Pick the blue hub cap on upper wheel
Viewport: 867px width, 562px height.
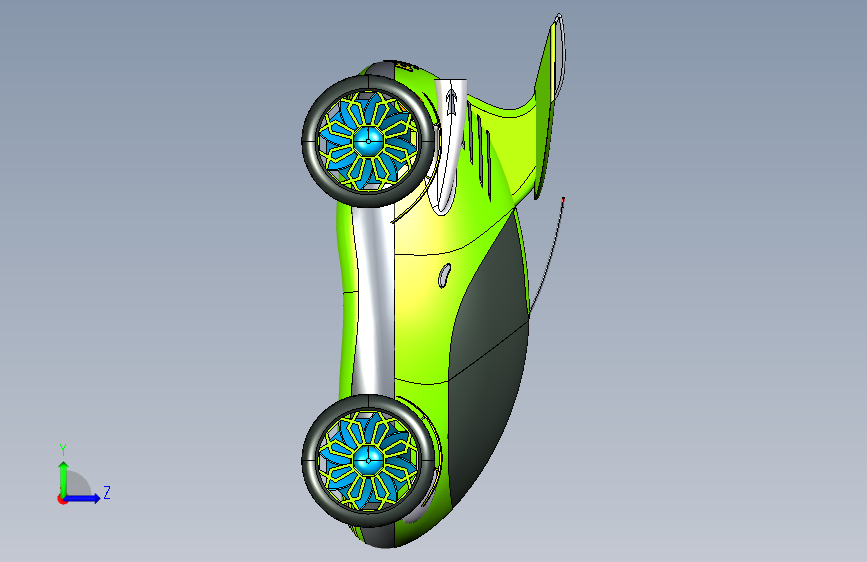tap(368, 141)
